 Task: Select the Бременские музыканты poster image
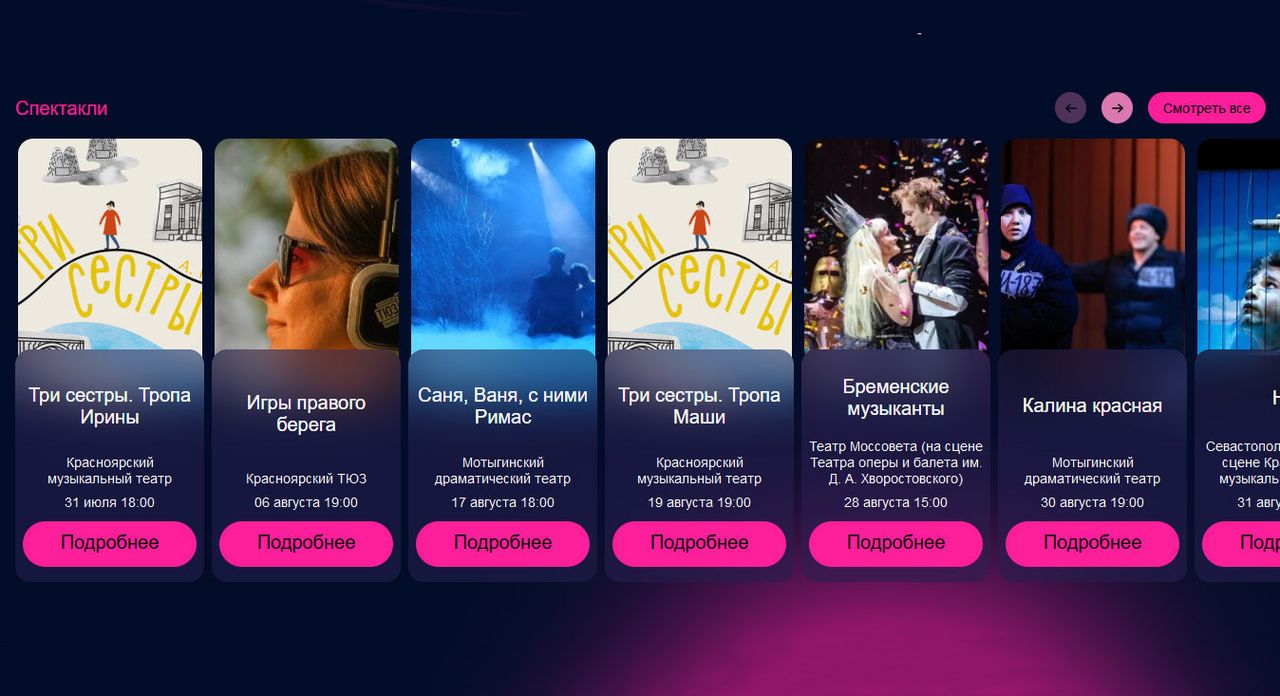[896, 245]
